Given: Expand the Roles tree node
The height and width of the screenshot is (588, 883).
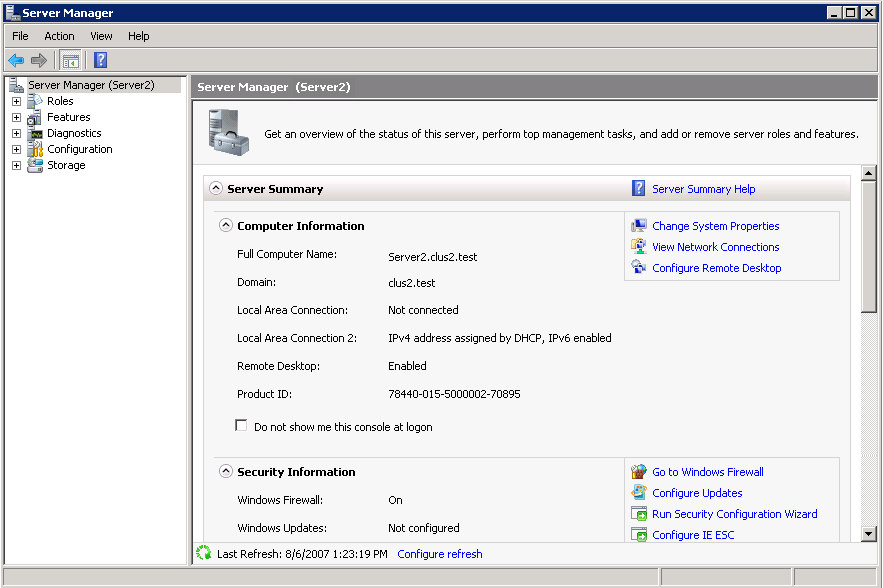Looking at the screenshot, I should point(16,101).
